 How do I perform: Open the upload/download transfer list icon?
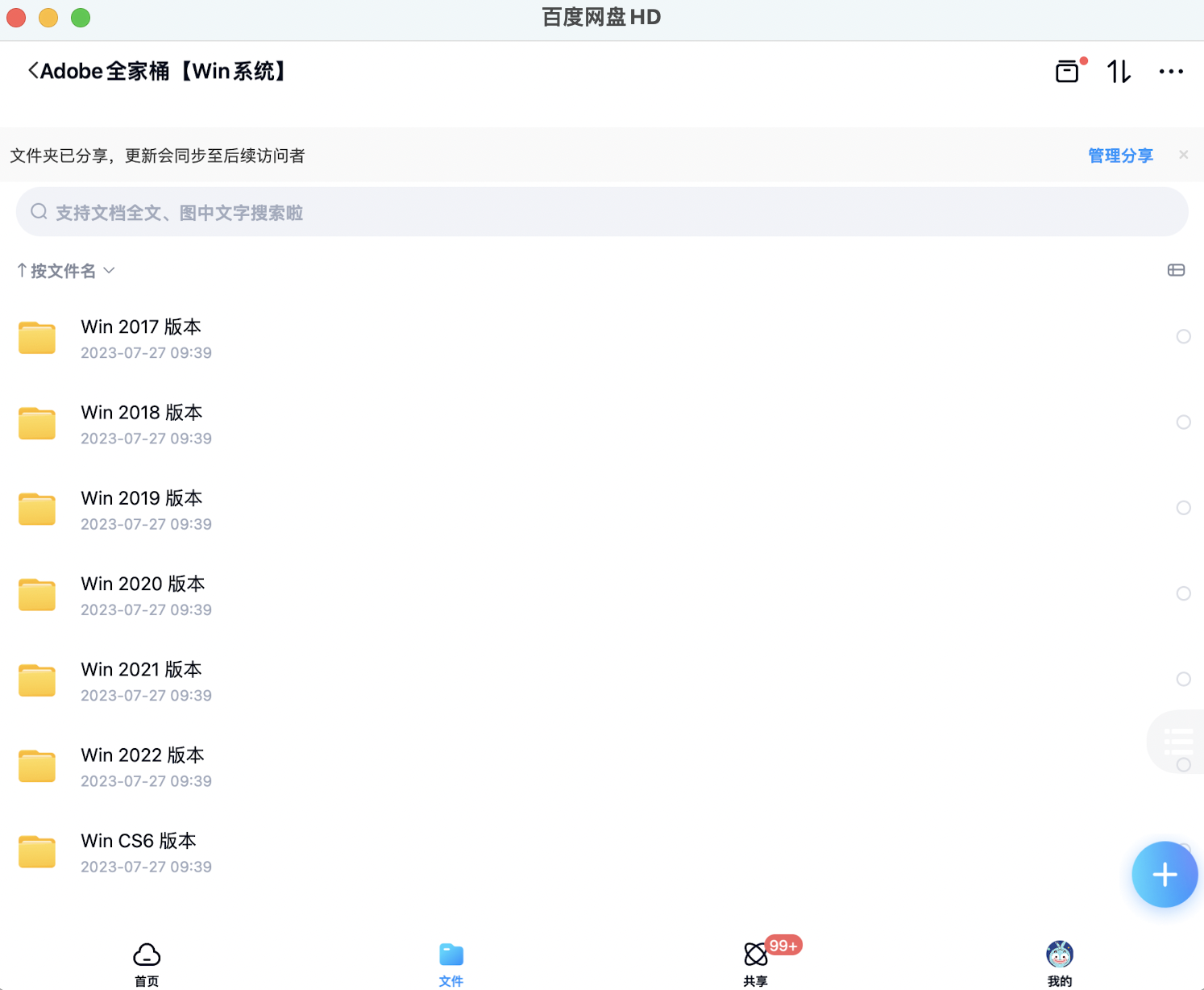pos(1119,72)
